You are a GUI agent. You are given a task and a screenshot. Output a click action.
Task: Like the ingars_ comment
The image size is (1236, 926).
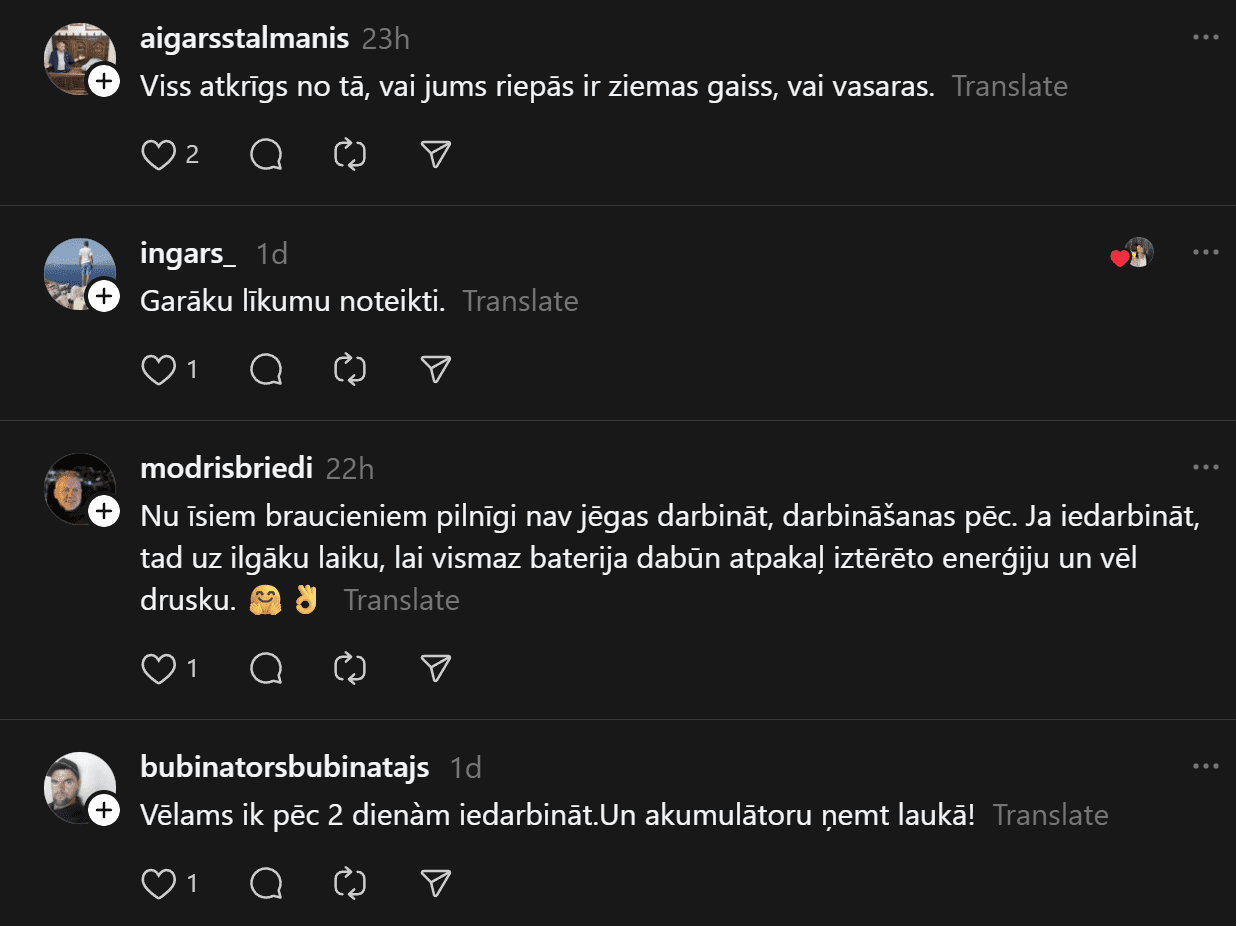click(158, 370)
